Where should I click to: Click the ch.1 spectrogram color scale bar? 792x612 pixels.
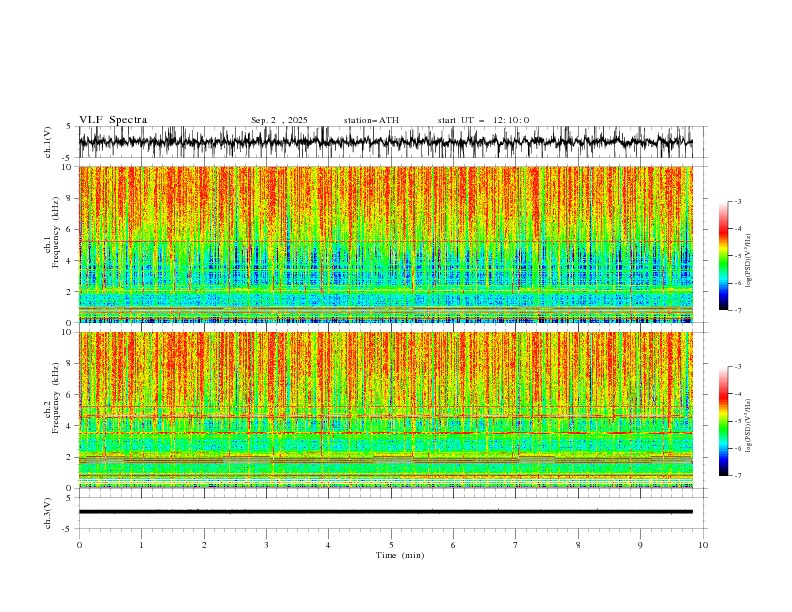click(723, 256)
